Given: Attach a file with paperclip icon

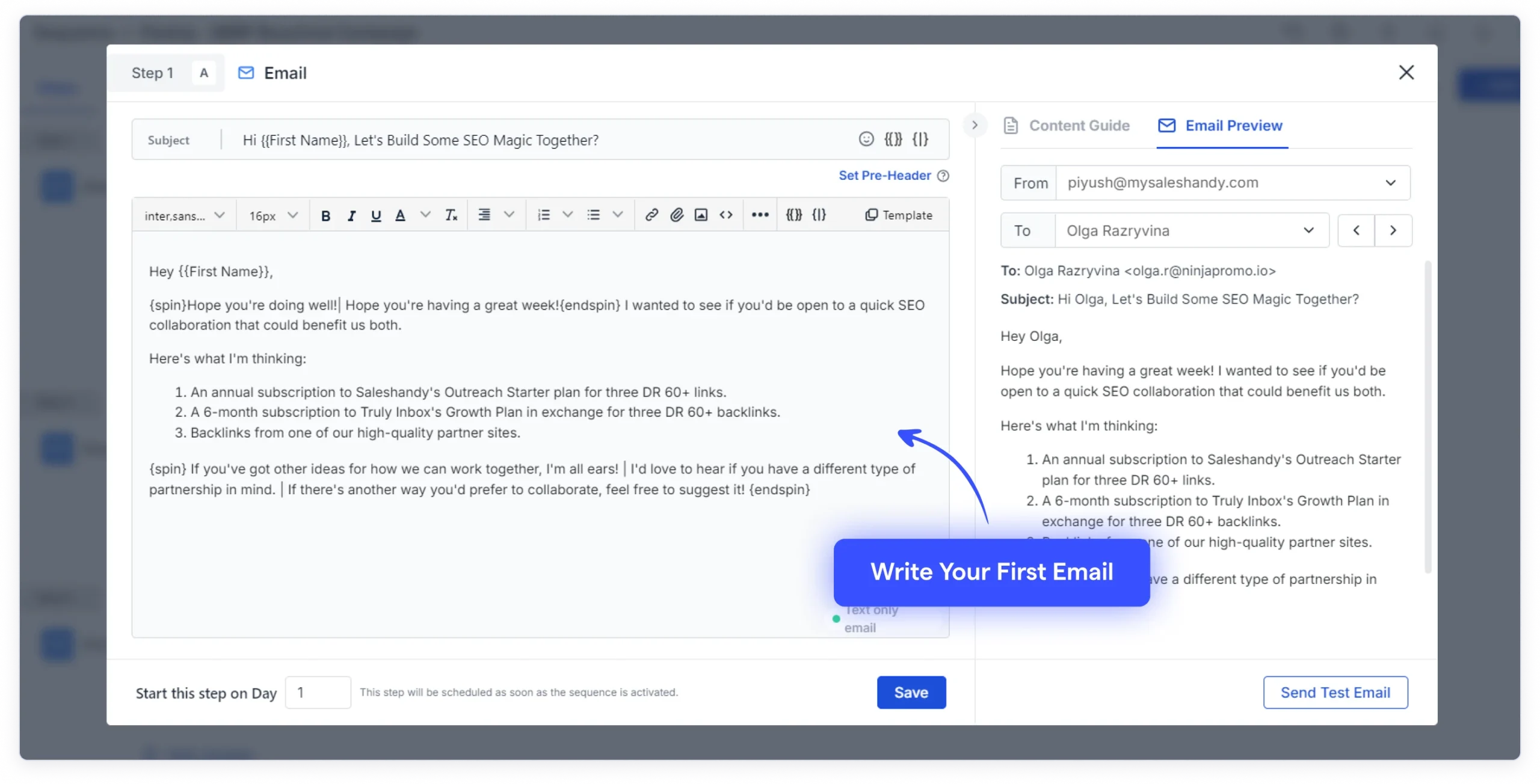Looking at the screenshot, I should 677,215.
